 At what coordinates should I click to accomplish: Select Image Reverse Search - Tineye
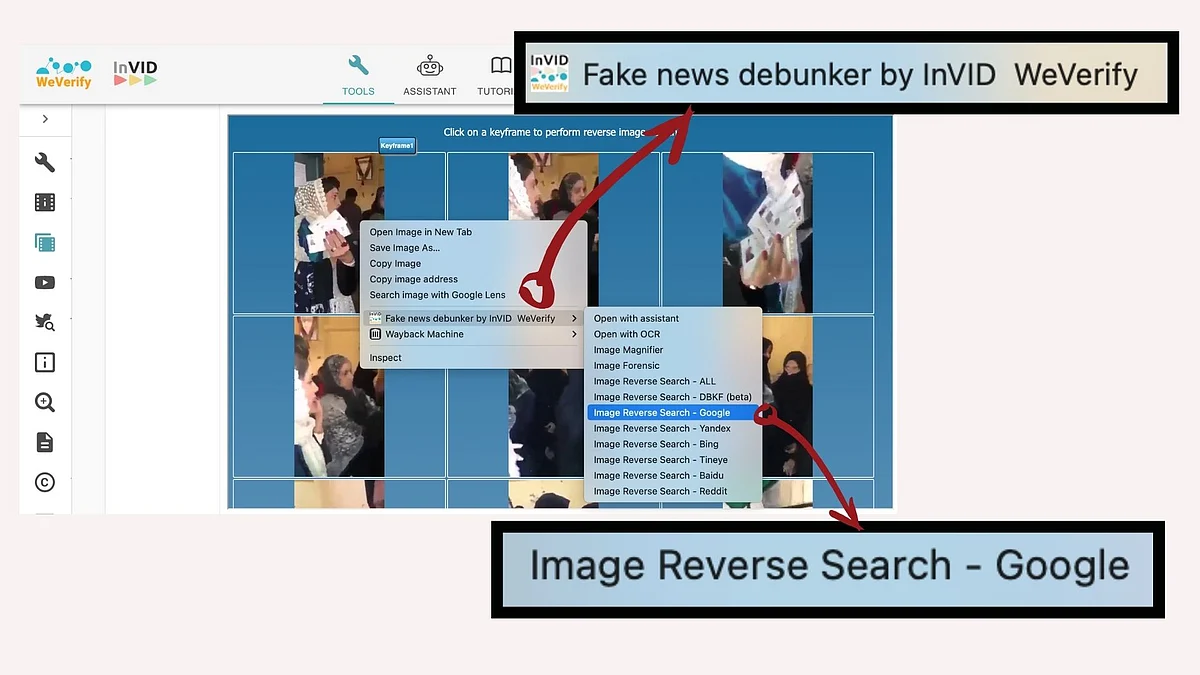click(660, 460)
